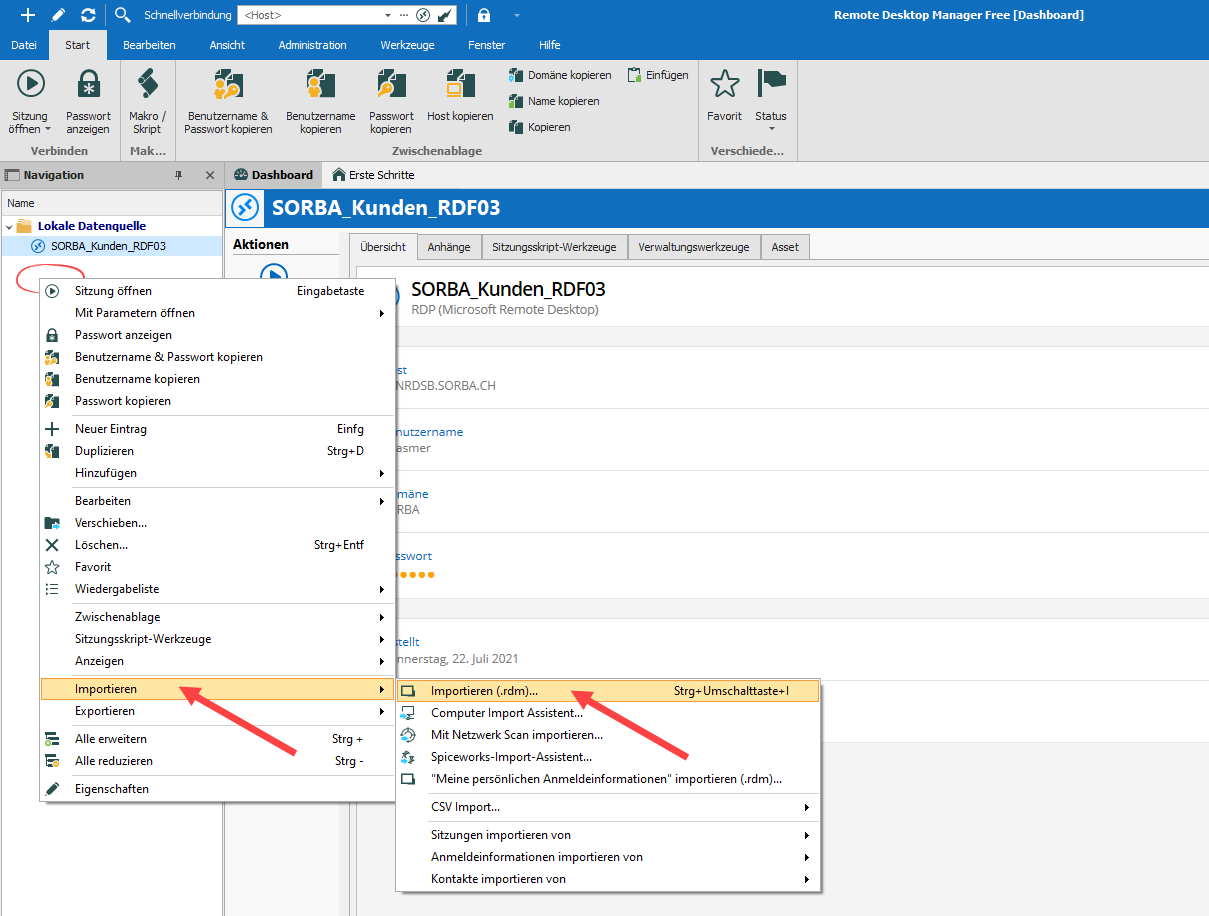Open Eigenschaften from context menu
This screenshot has width=1209, height=916.
217,789
